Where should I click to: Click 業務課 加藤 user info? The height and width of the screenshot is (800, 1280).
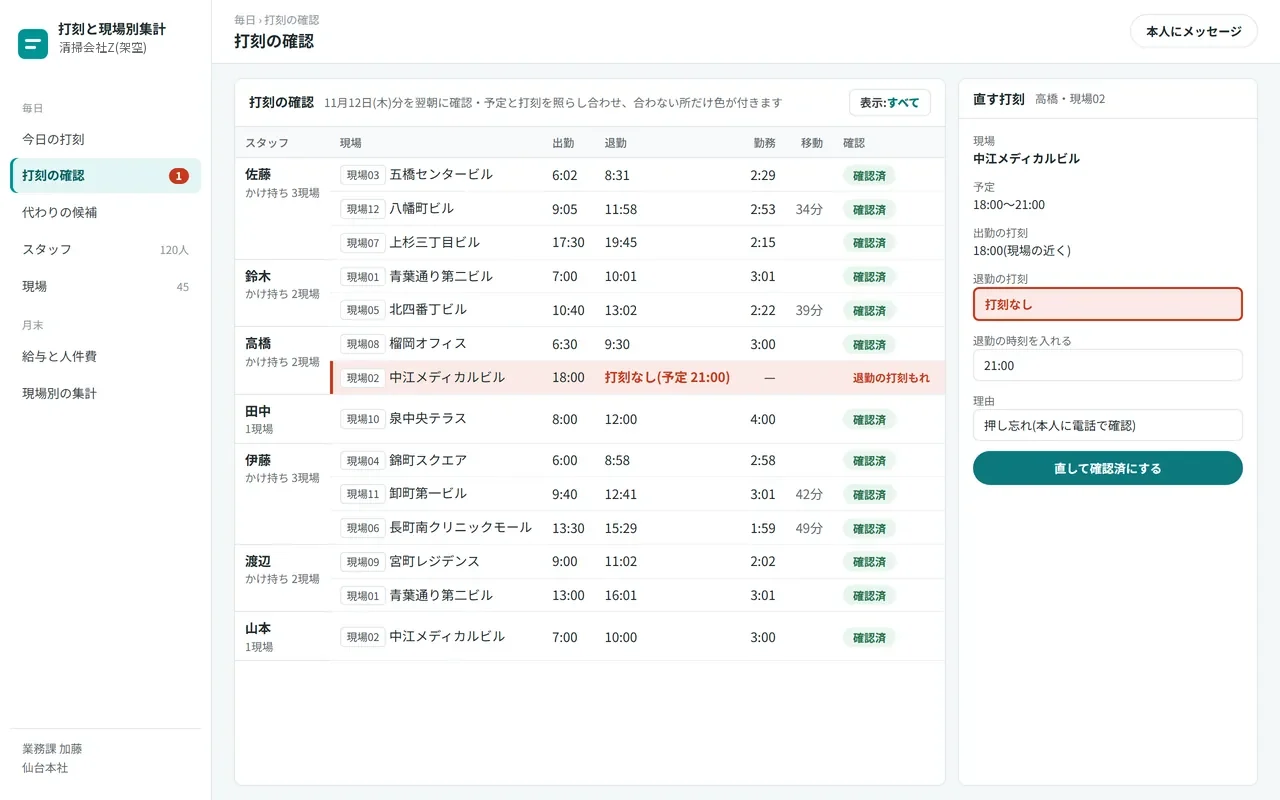coord(52,749)
